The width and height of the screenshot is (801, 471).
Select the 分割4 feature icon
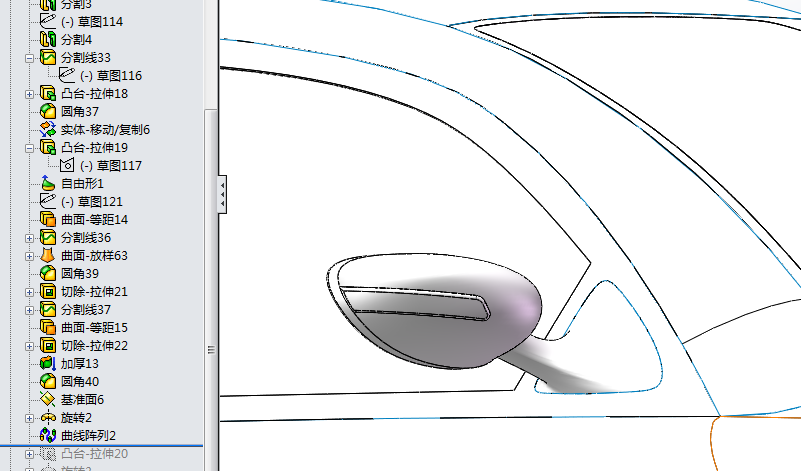coord(48,39)
